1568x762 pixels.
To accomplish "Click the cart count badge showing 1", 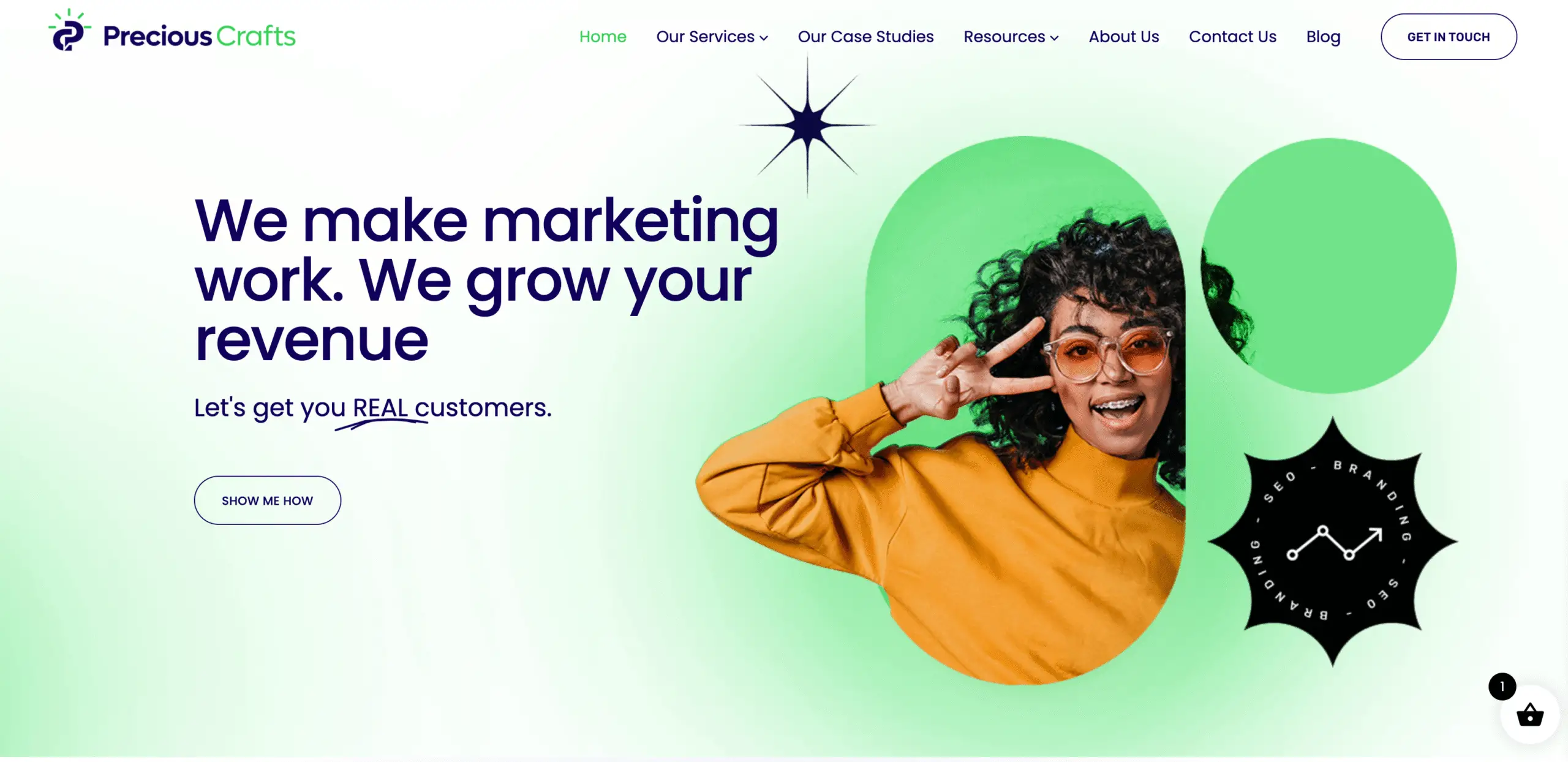I will (x=1502, y=686).
